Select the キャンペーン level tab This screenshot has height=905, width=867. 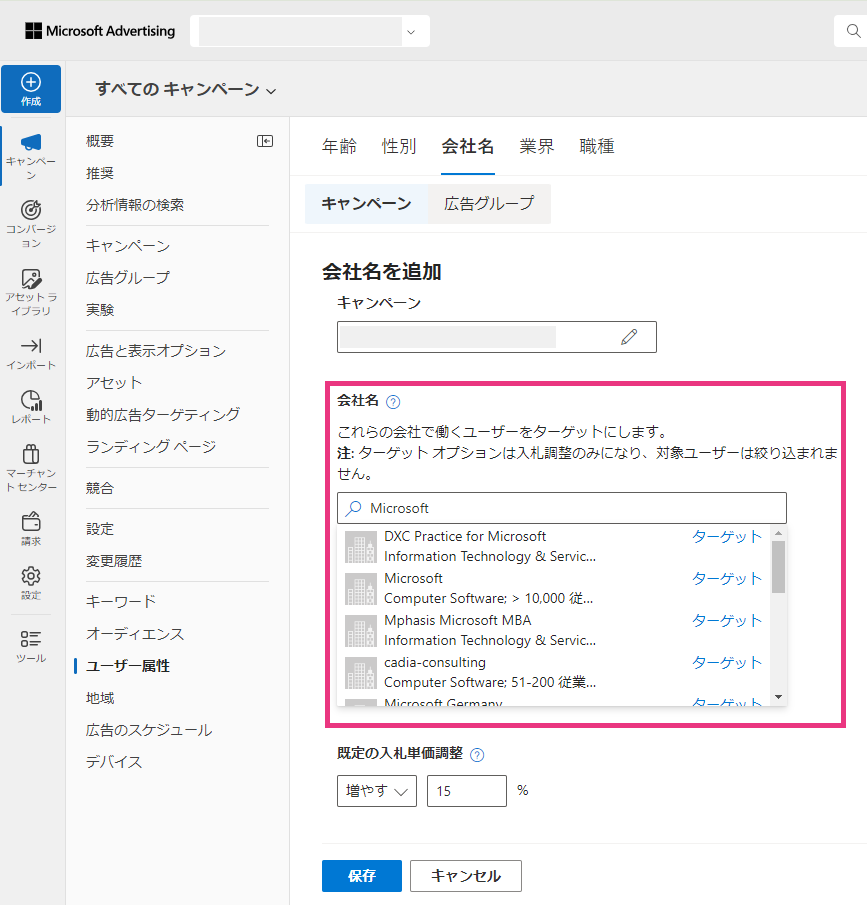pyautogui.click(x=367, y=204)
